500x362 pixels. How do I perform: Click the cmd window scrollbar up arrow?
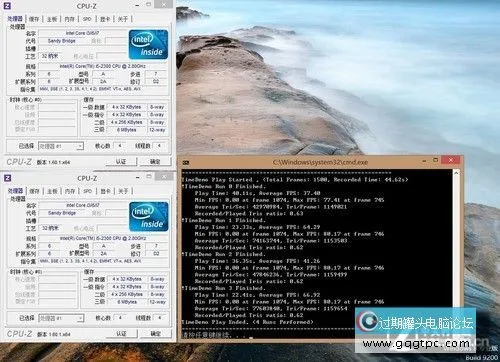456,173
